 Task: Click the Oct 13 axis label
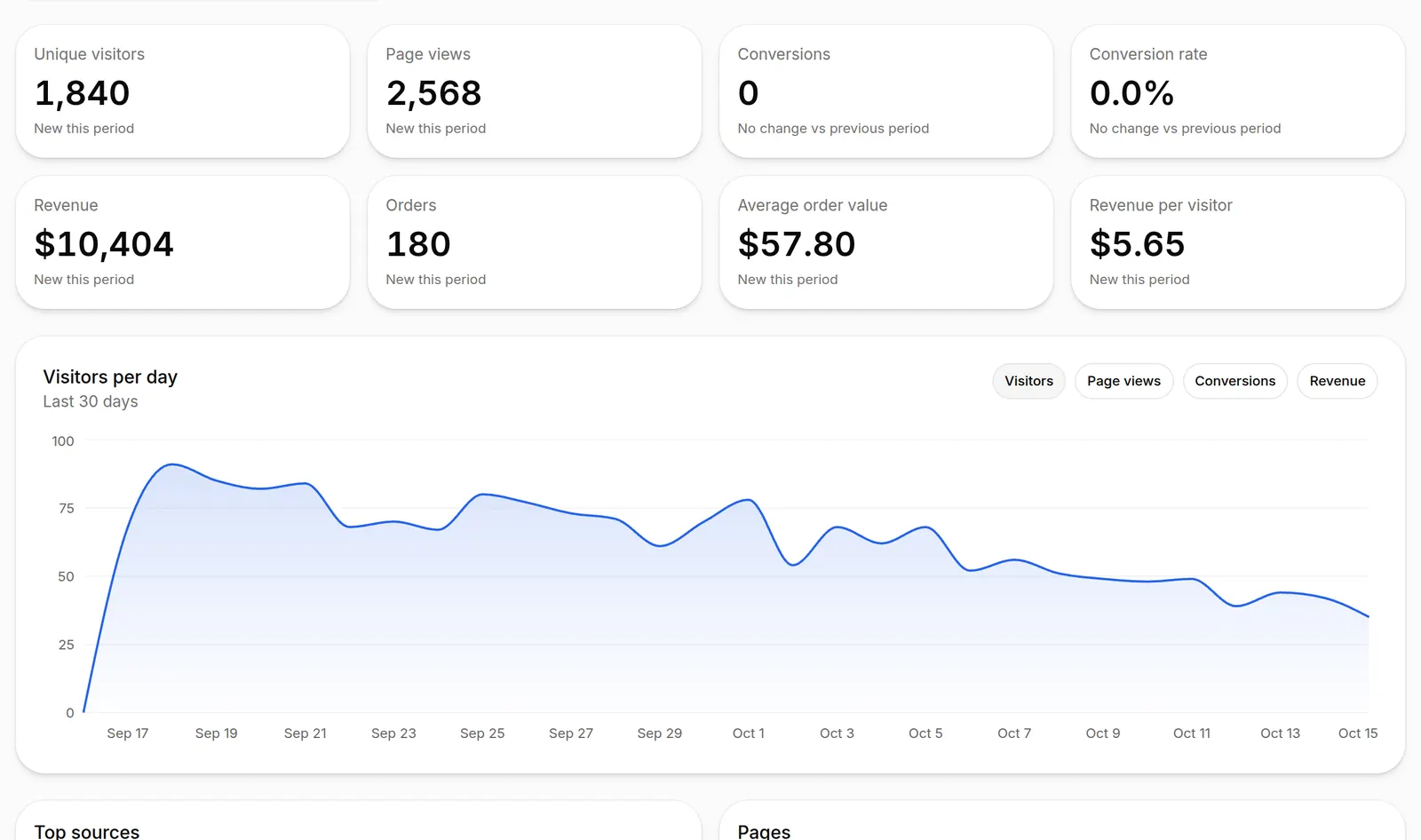pos(1280,733)
